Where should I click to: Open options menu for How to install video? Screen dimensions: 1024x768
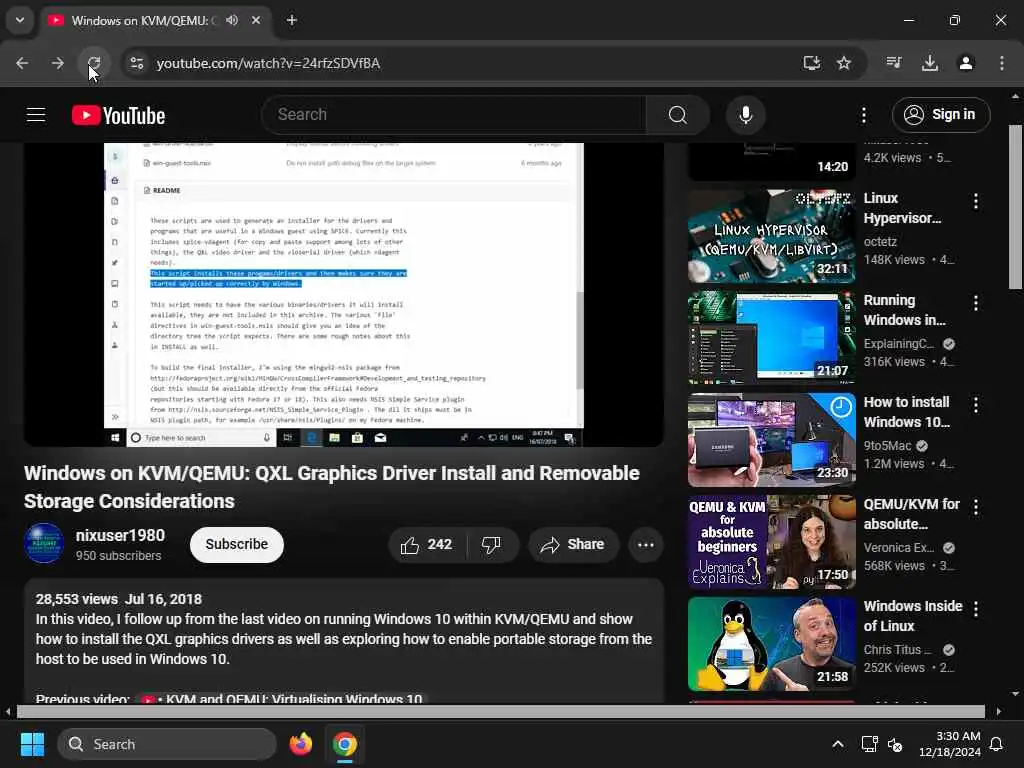[975, 405]
